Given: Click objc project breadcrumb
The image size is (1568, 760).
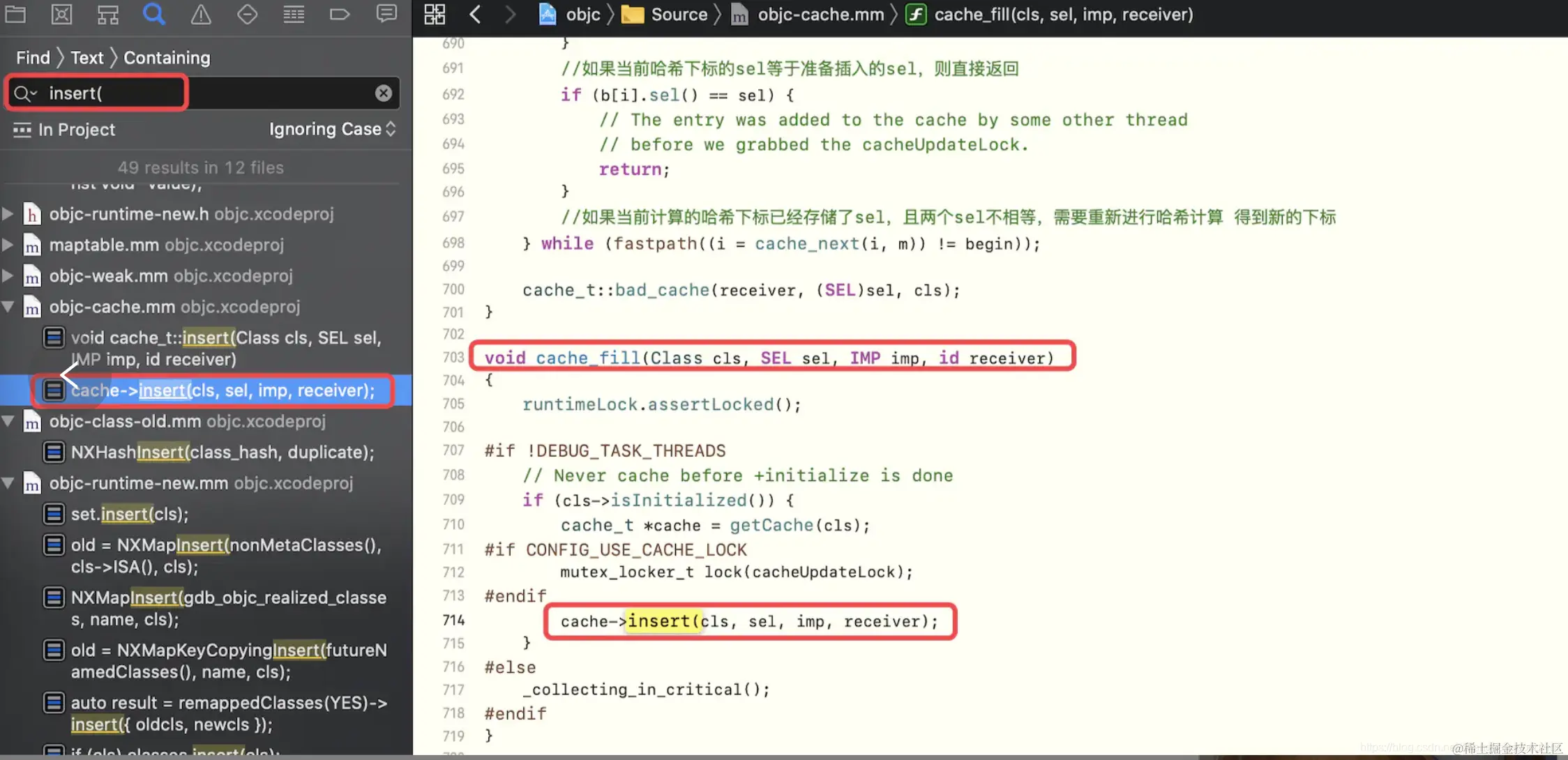Looking at the screenshot, I should [x=569, y=14].
